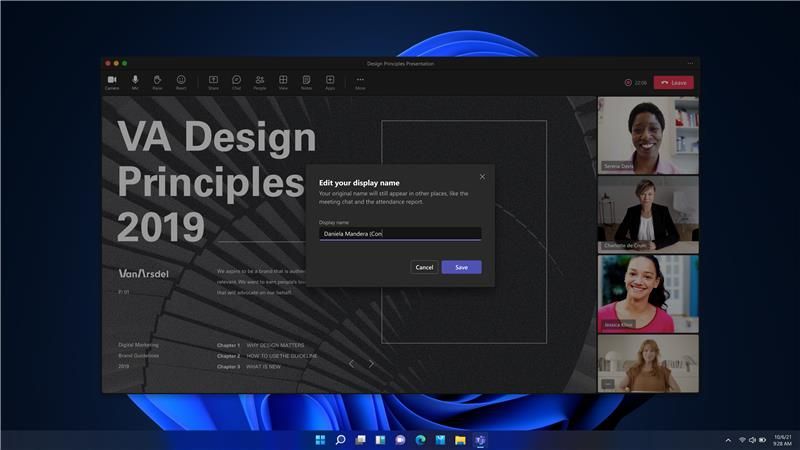This screenshot has width=800, height=450.
Task: Open the Share content tray
Action: click(213, 82)
